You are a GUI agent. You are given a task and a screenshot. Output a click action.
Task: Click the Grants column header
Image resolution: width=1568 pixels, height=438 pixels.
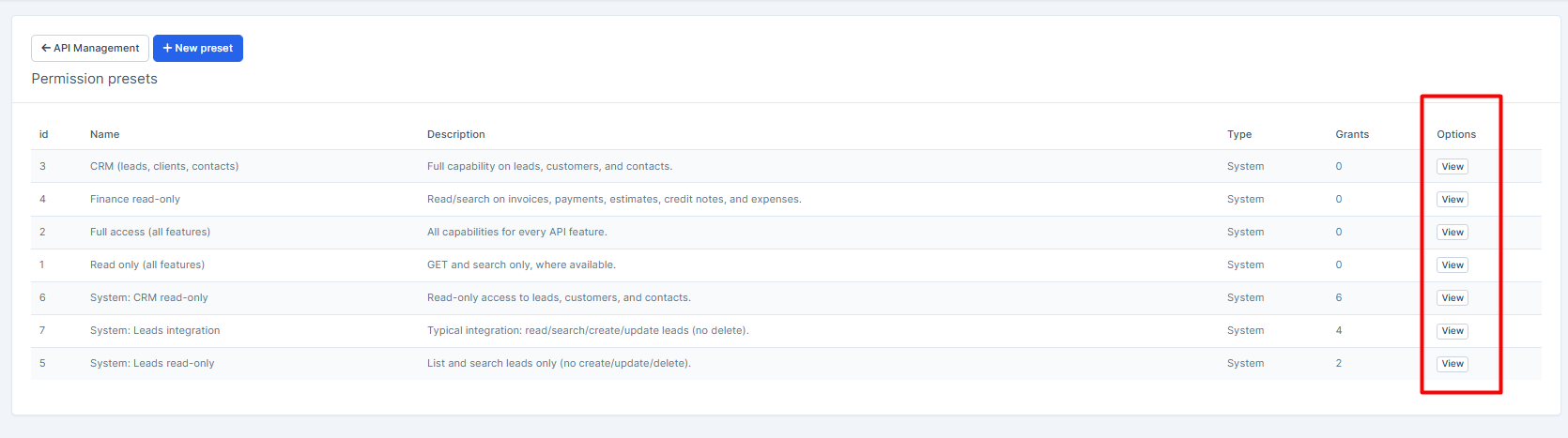(1352, 134)
